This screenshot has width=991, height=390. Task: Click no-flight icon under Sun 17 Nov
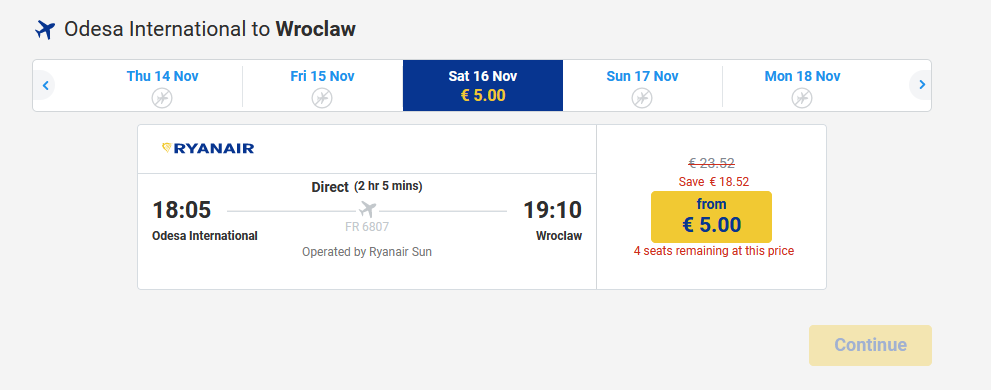[642, 98]
